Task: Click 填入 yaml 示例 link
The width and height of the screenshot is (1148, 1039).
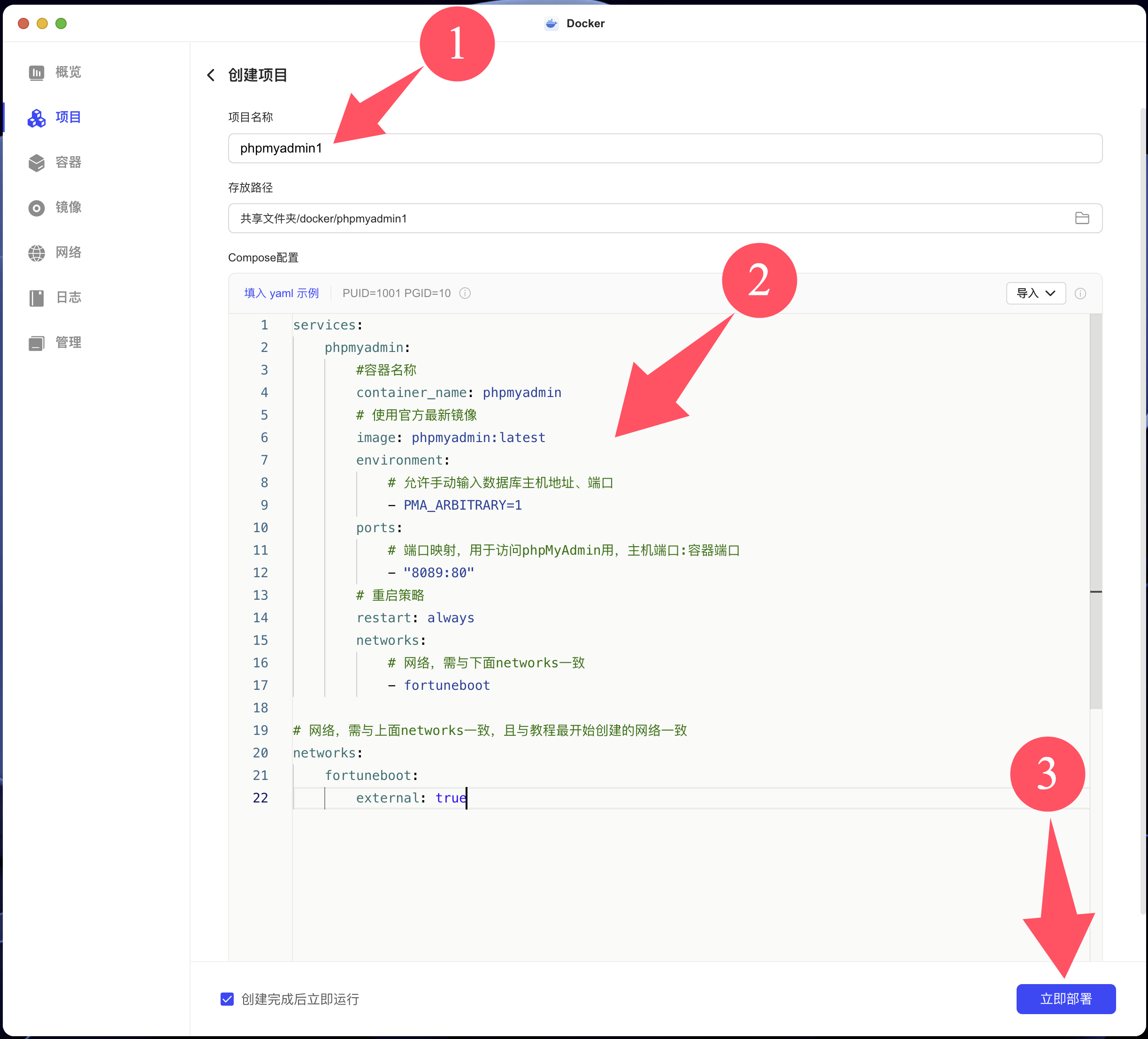Action: [281, 293]
